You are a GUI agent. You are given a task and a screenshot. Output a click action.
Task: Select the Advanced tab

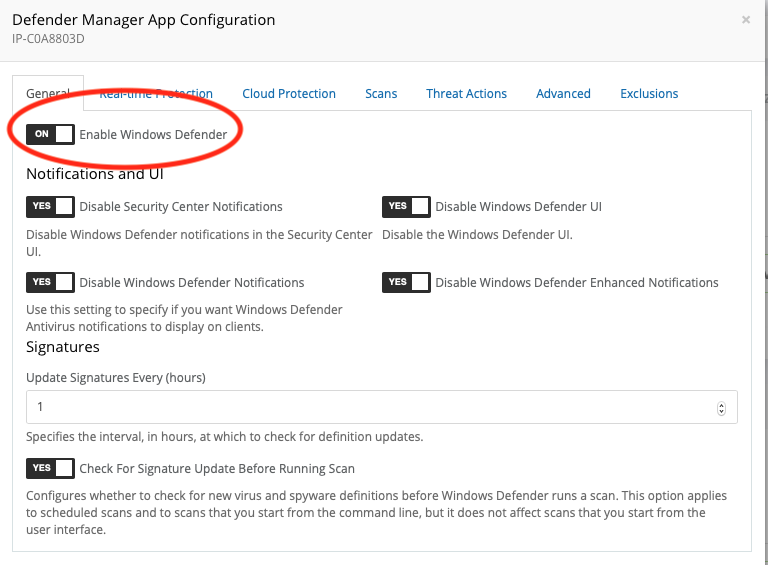pos(563,94)
